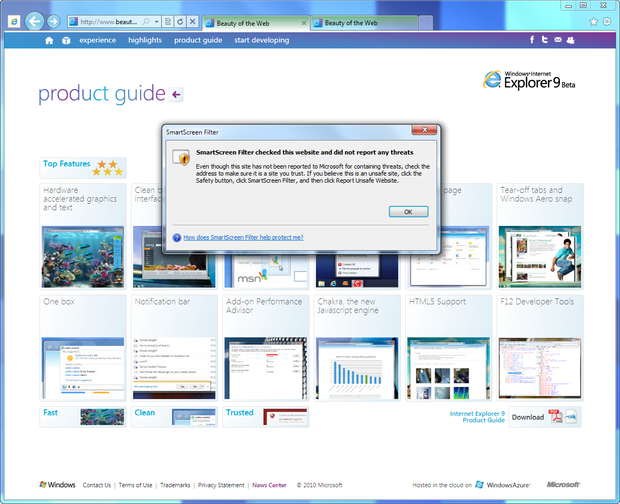Open Hardware accelerated graphics and text tile
The image size is (620, 504).
pos(83,236)
